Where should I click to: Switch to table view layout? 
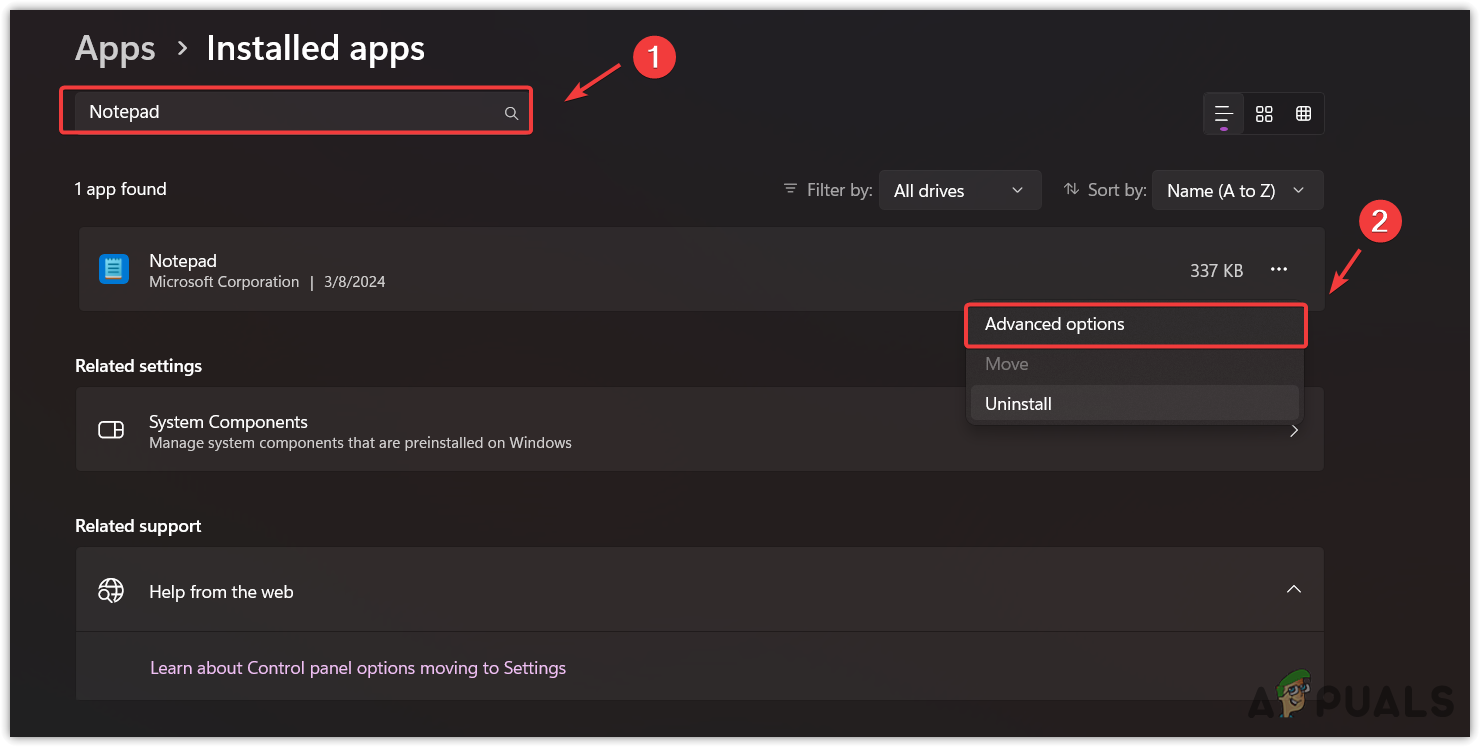[1303, 114]
